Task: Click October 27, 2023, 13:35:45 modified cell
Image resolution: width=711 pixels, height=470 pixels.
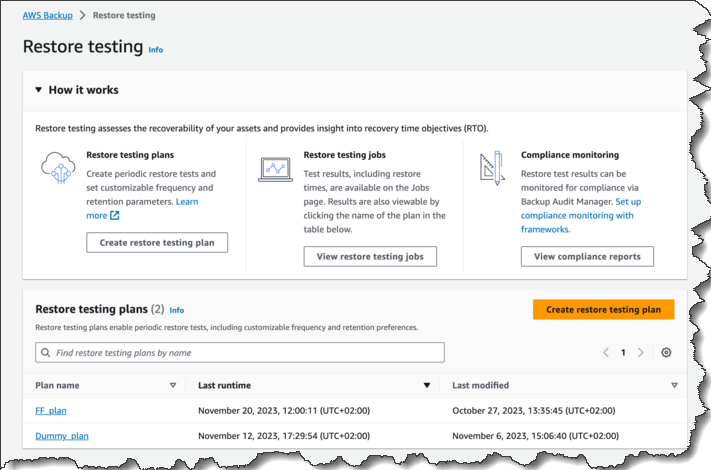Action: tap(534, 411)
